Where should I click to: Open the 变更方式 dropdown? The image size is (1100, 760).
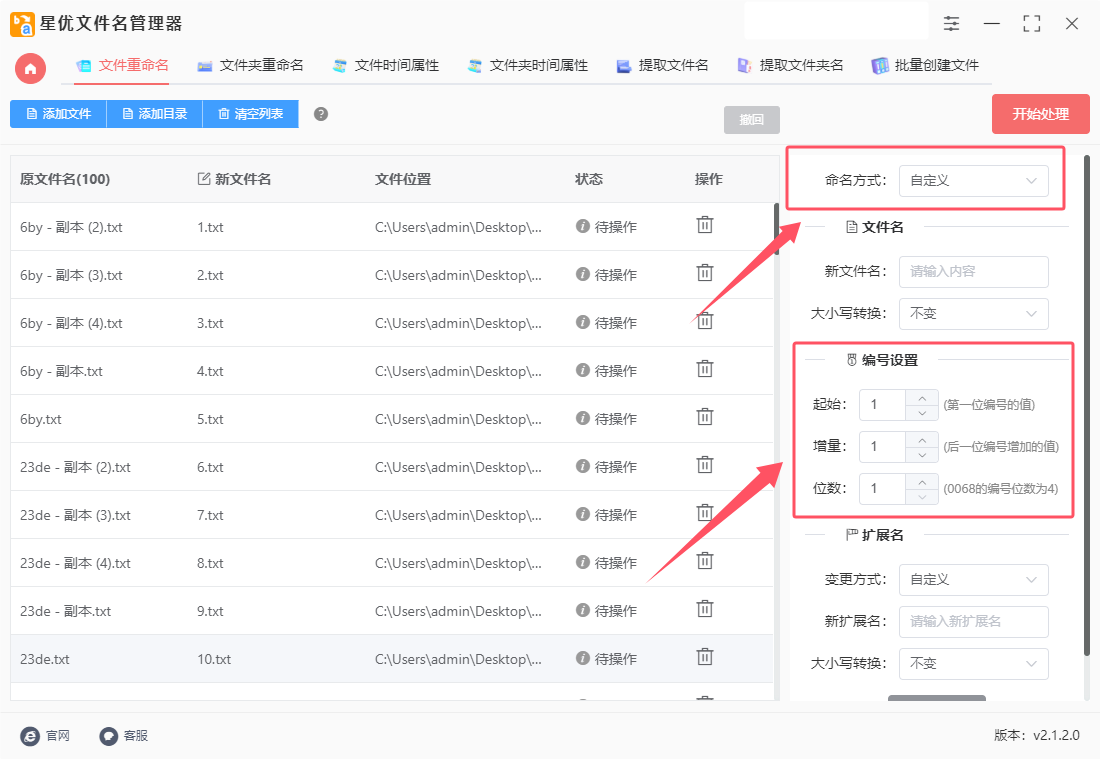coord(973,580)
